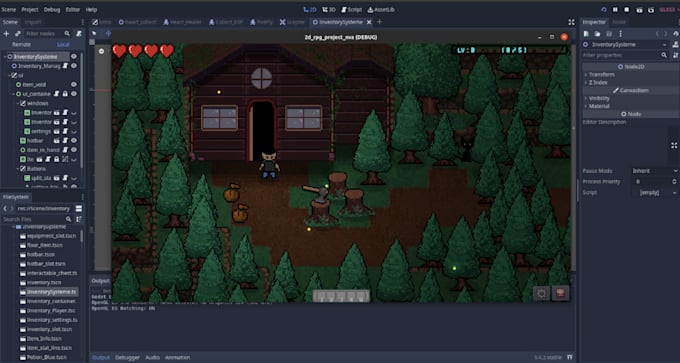Viewport: 680px width, 363px height.
Task: Expand the Transform property section
Action: point(585,75)
